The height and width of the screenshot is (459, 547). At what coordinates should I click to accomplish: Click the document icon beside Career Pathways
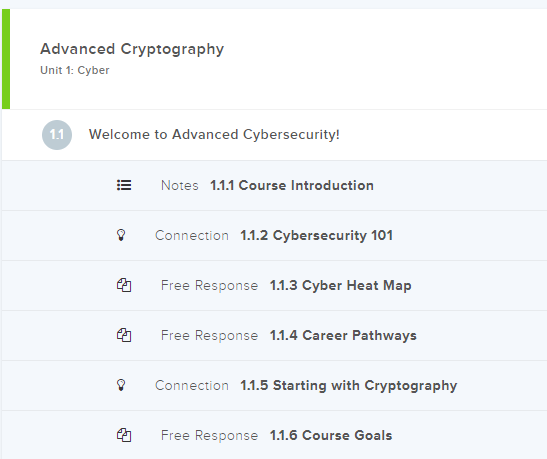point(124,335)
